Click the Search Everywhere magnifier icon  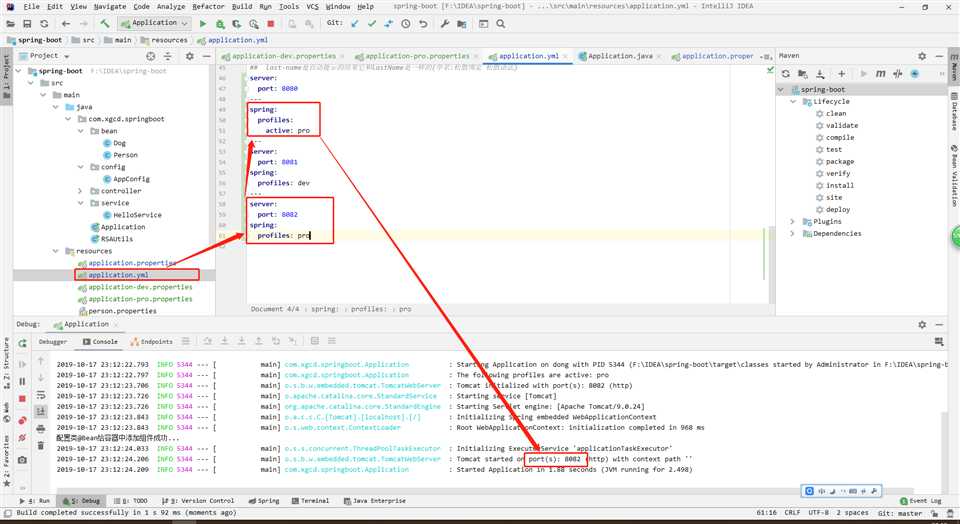click(501, 24)
